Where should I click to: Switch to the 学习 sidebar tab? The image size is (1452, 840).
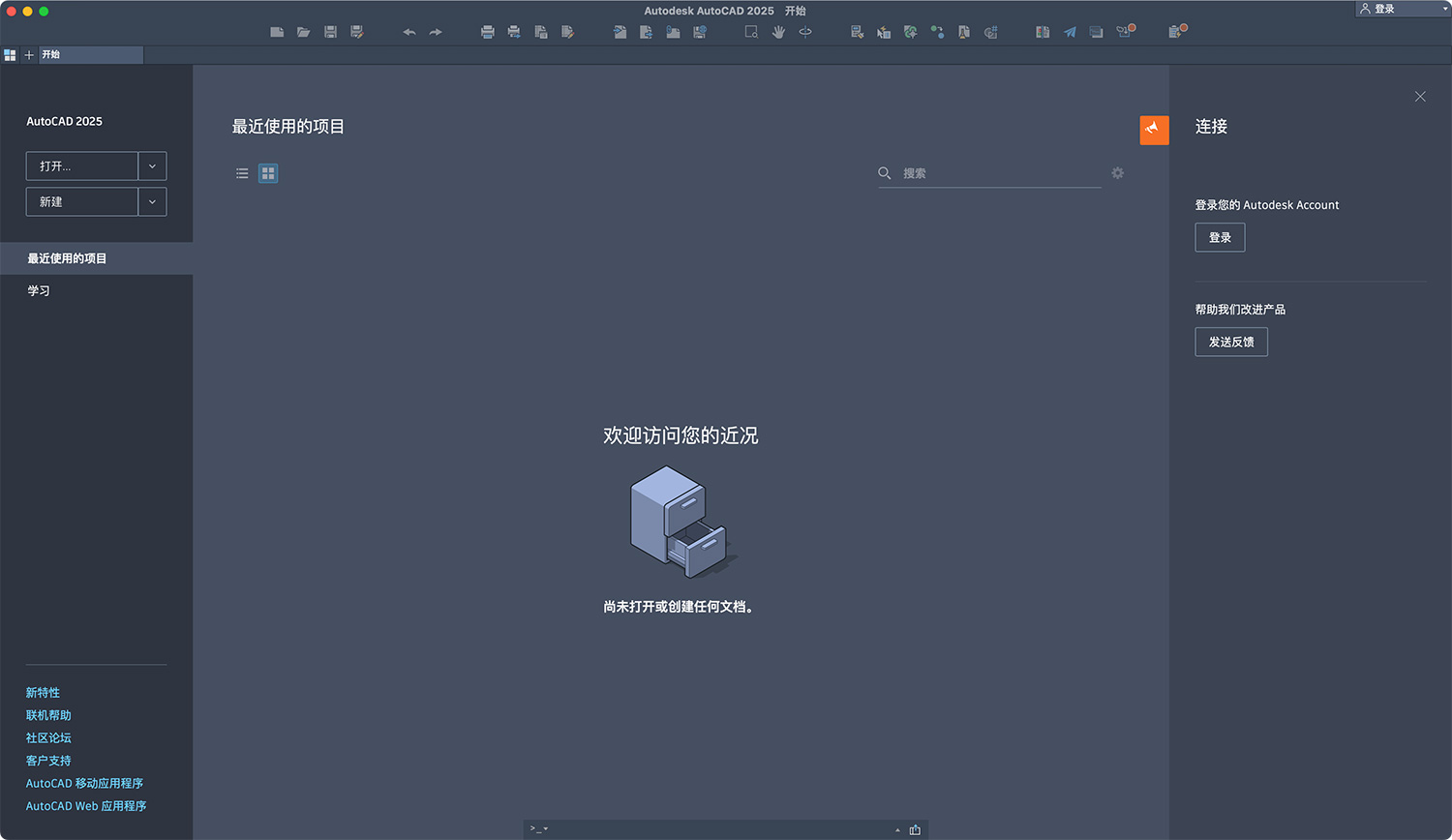tap(39, 289)
